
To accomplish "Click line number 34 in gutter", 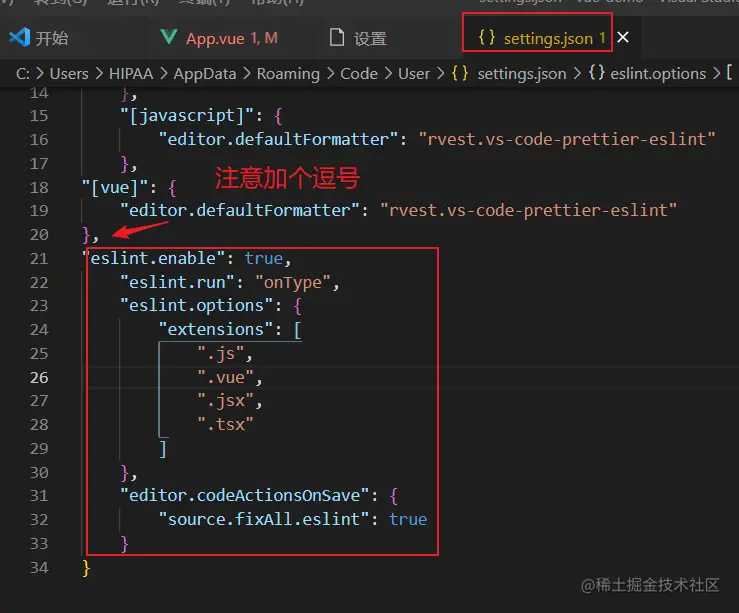I will pos(39,567).
